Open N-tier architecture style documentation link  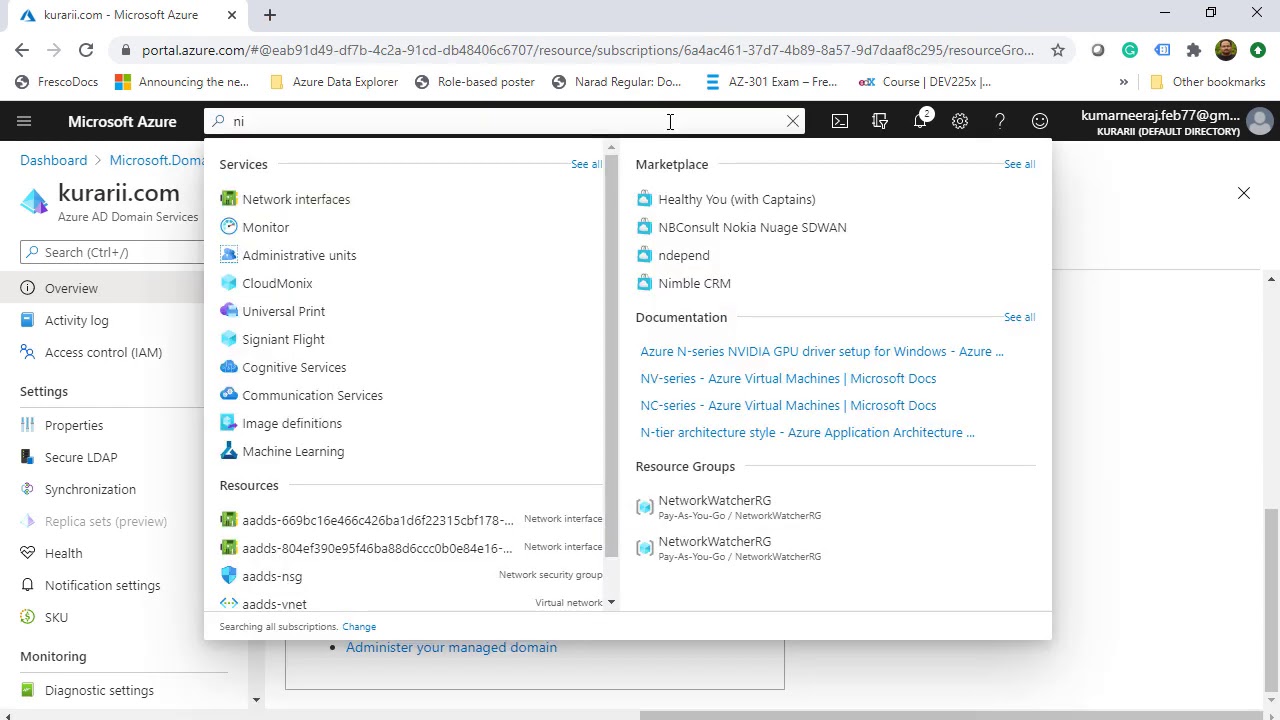(x=807, y=432)
